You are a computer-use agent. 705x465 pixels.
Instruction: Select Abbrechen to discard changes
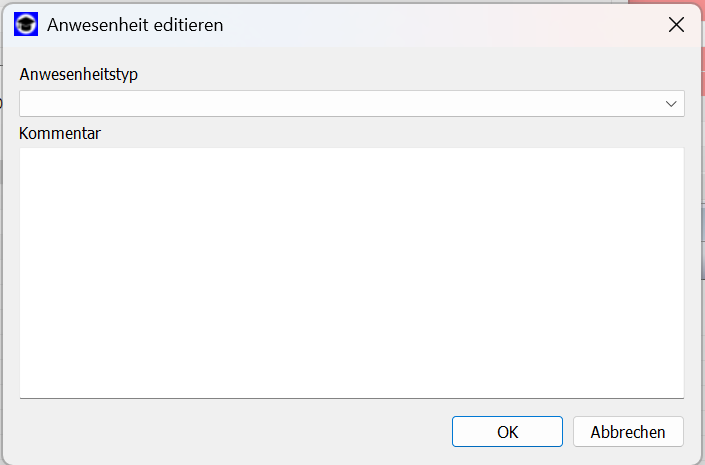tap(628, 432)
